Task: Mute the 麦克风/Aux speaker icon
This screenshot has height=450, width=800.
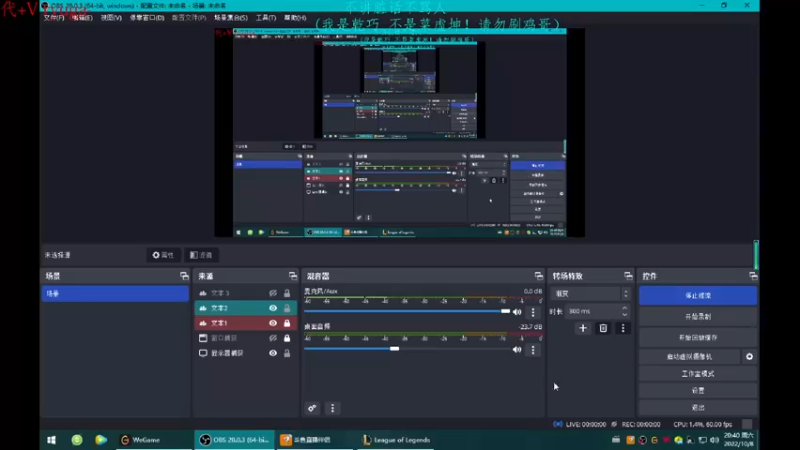Action: pyautogui.click(x=517, y=312)
